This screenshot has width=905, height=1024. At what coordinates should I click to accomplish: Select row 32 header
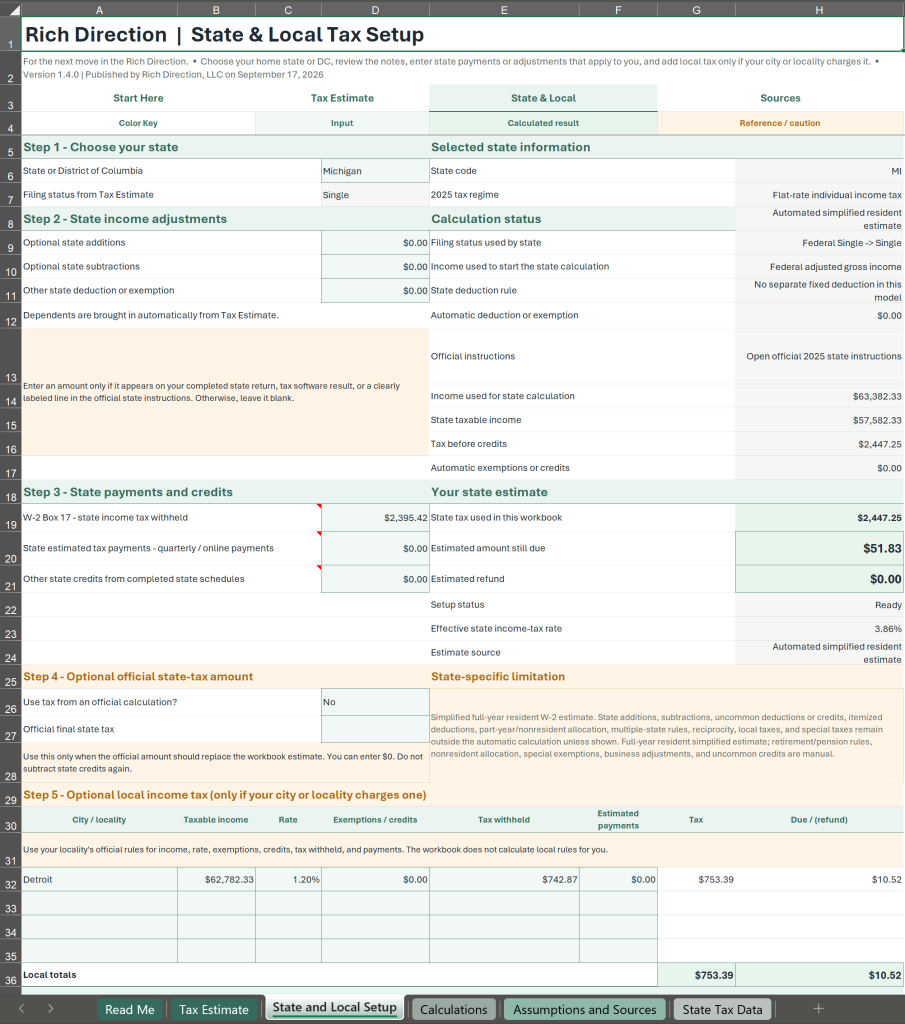coord(10,879)
